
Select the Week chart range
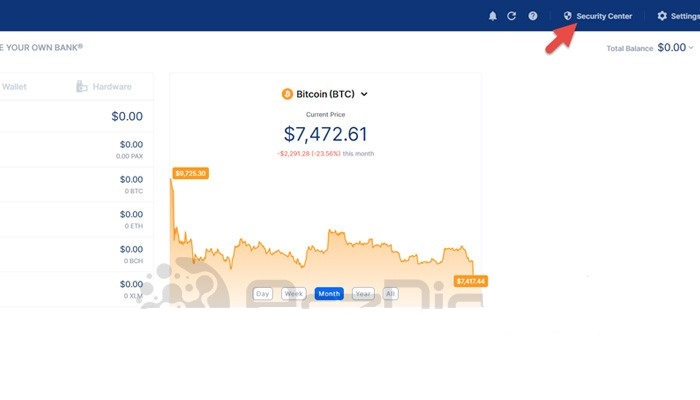pyautogui.click(x=293, y=294)
